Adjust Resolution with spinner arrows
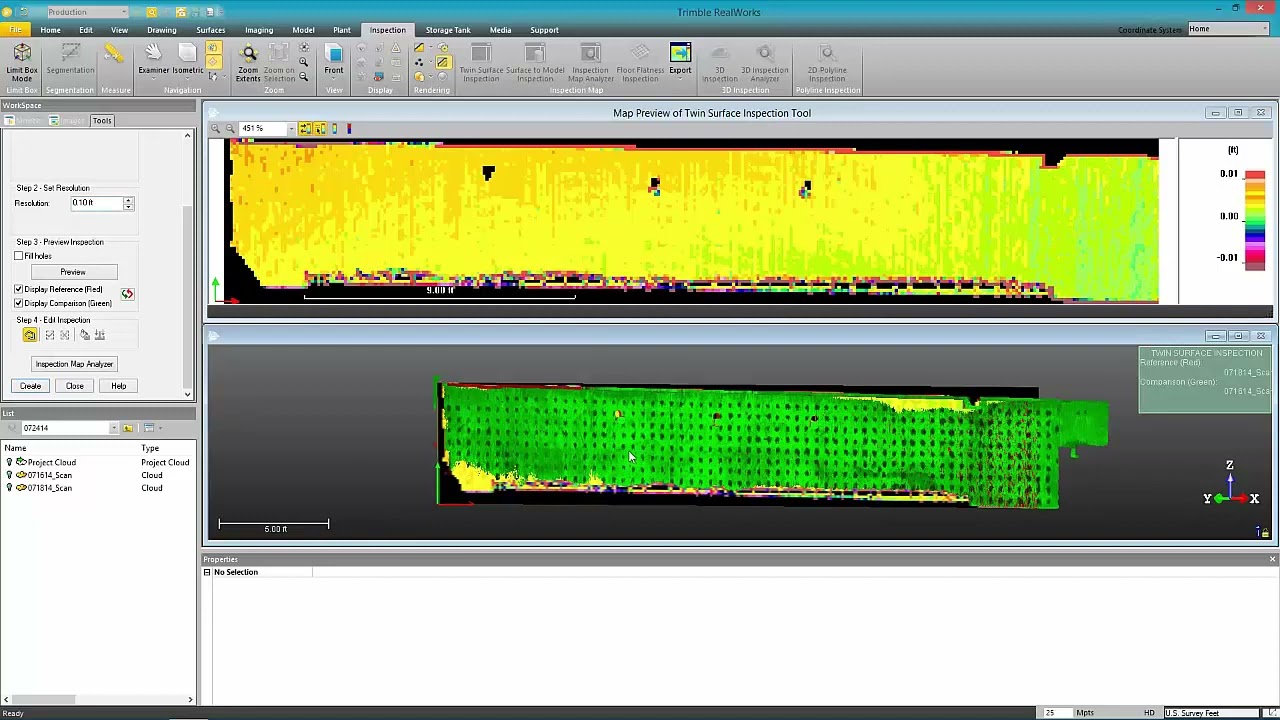1280x720 pixels. tap(128, 203)
